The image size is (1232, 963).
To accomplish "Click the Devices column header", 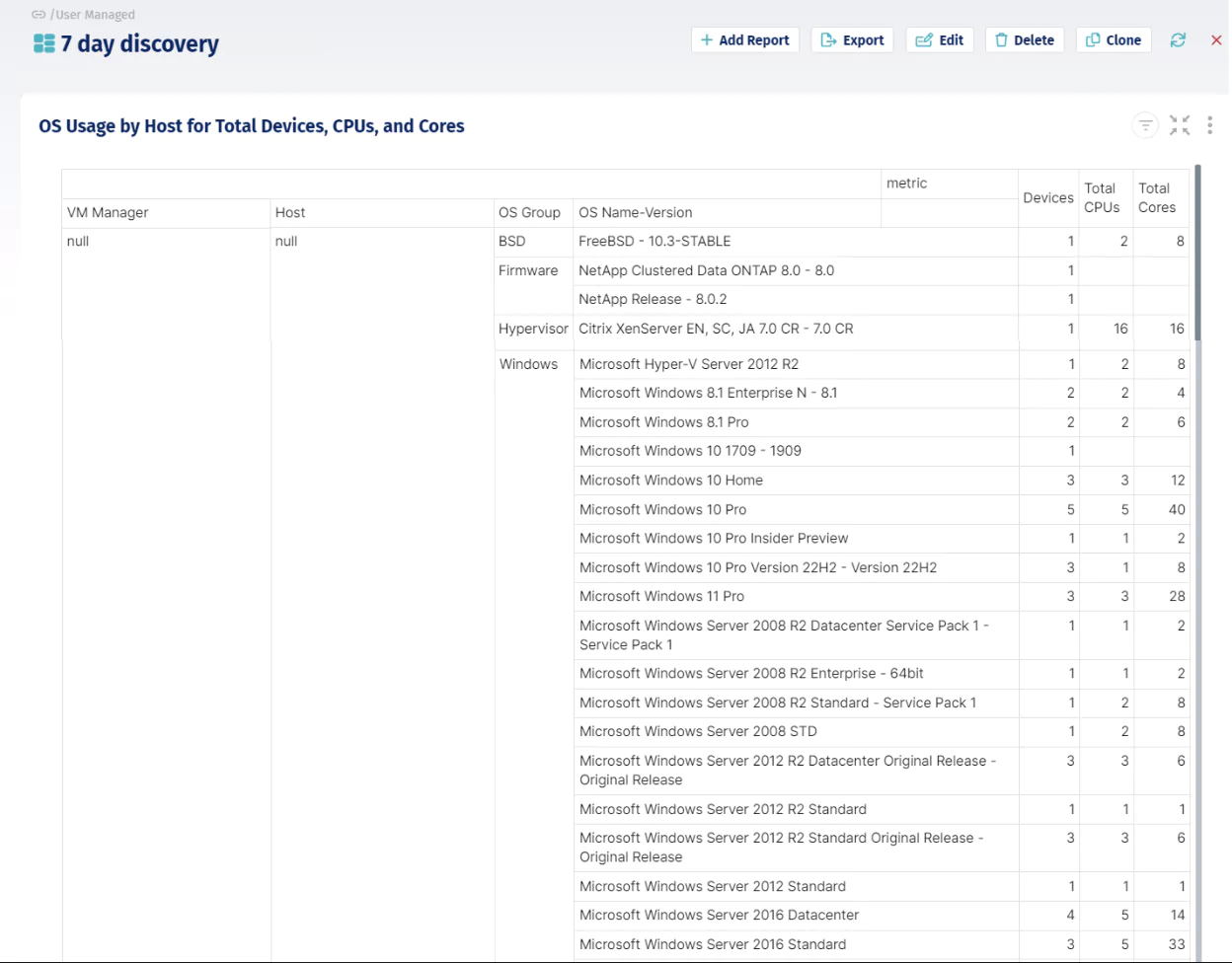I will pos(1048,198).
